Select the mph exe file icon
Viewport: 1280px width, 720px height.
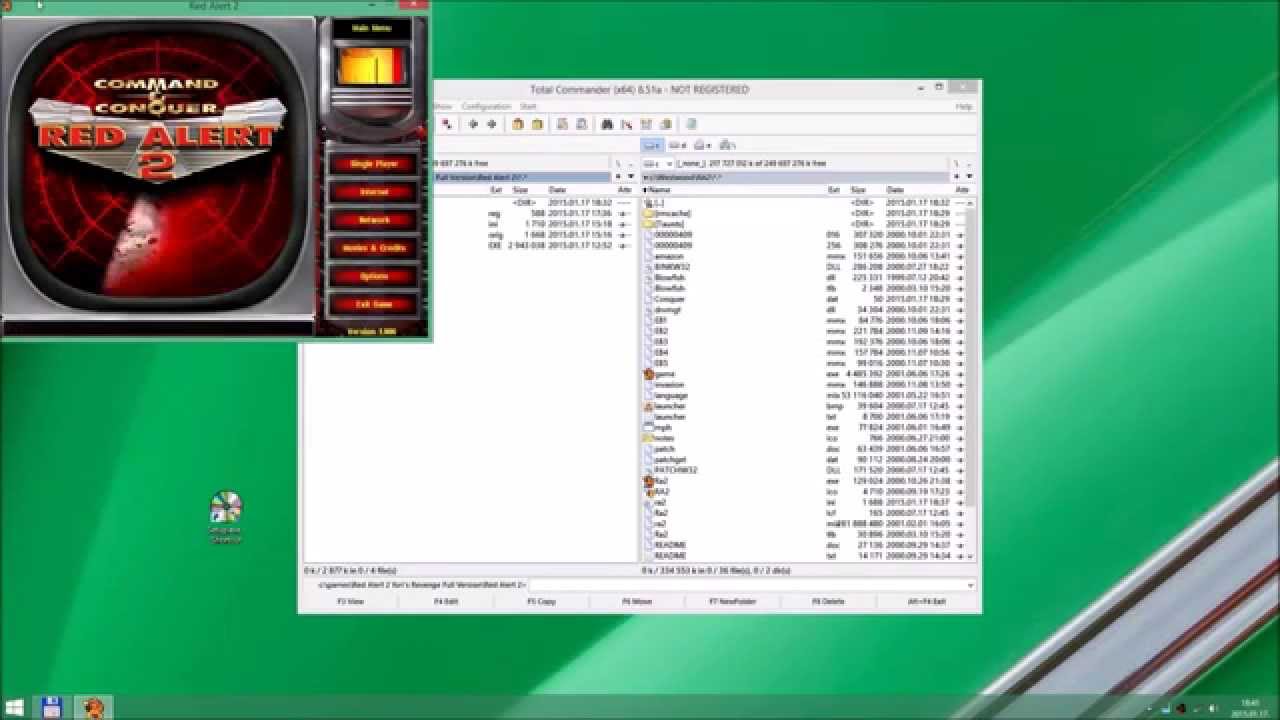tap(649, 428)
